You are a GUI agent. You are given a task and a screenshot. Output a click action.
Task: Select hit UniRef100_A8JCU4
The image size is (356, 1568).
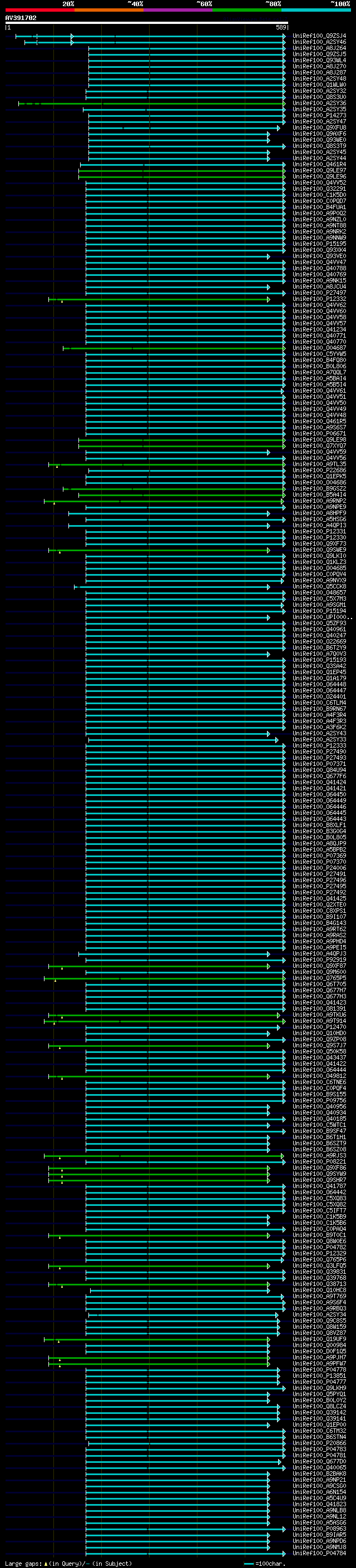[319, 288]
